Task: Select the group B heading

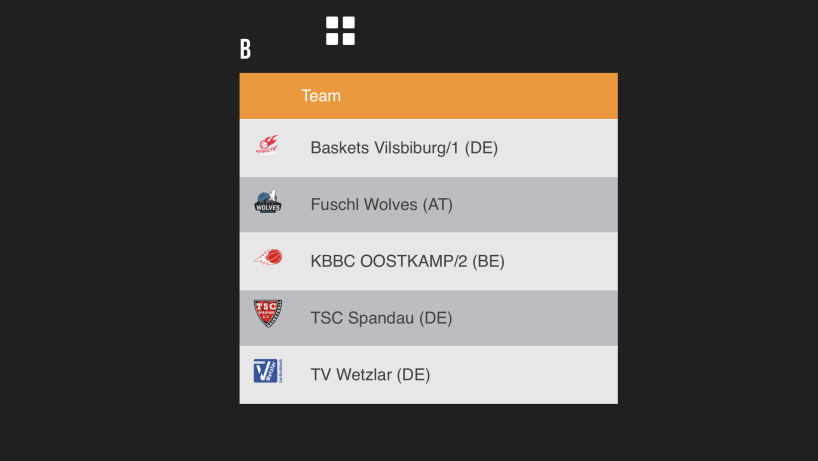Action: pos(245,49)
